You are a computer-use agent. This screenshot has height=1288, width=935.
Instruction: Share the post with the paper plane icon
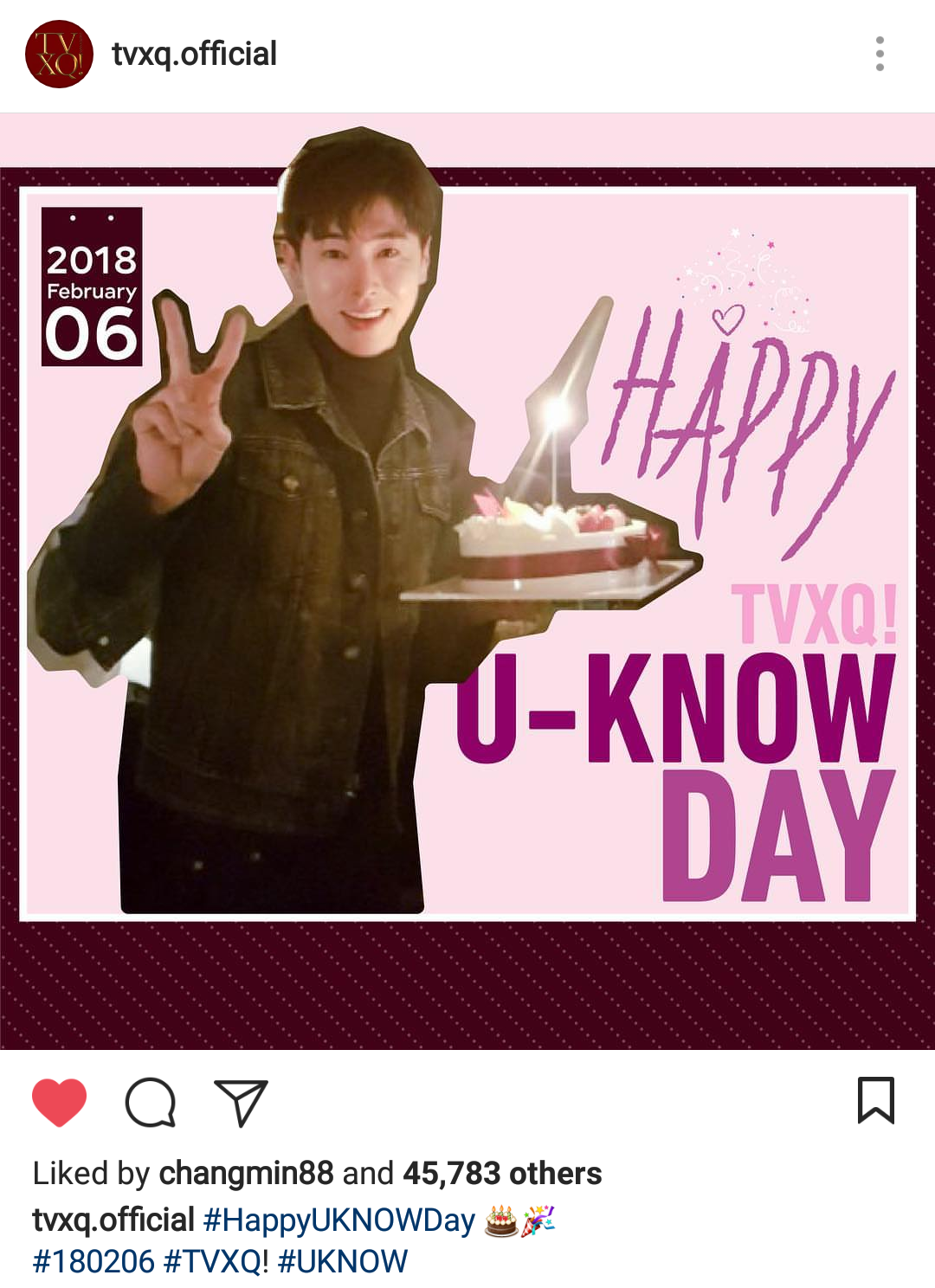click(x=241, y=1103)
